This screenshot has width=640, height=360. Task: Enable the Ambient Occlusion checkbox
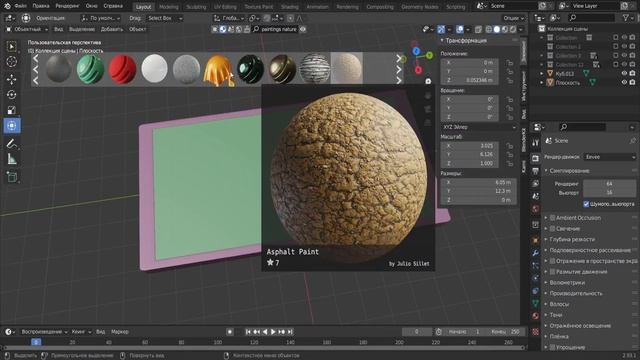tap(553, 218)
